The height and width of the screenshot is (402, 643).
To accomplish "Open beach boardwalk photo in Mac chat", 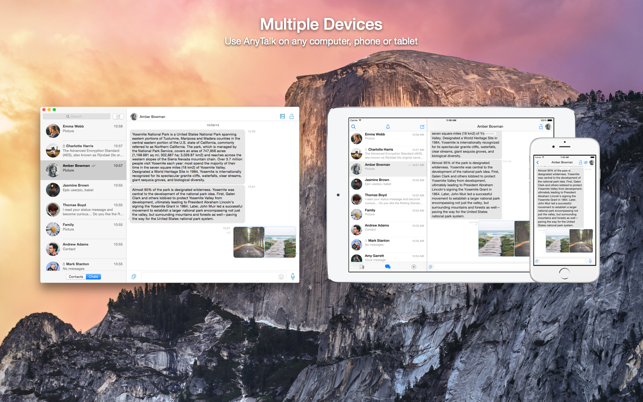I will (280, 242).
